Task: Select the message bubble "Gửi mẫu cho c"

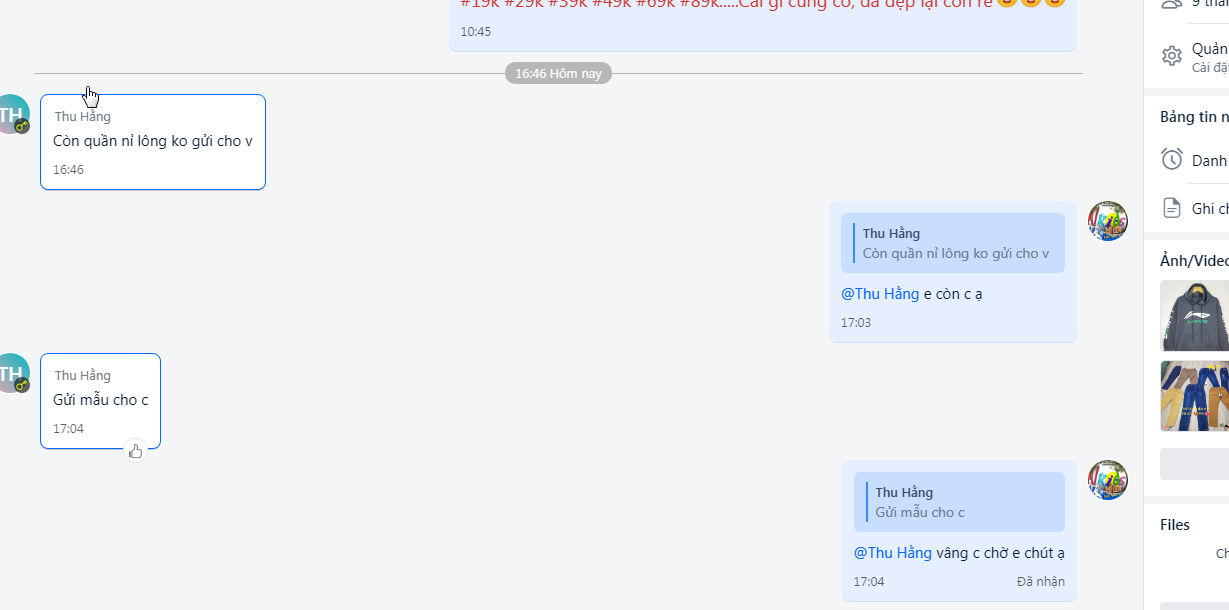Action: pyautogui.click(x=100, y=401)
